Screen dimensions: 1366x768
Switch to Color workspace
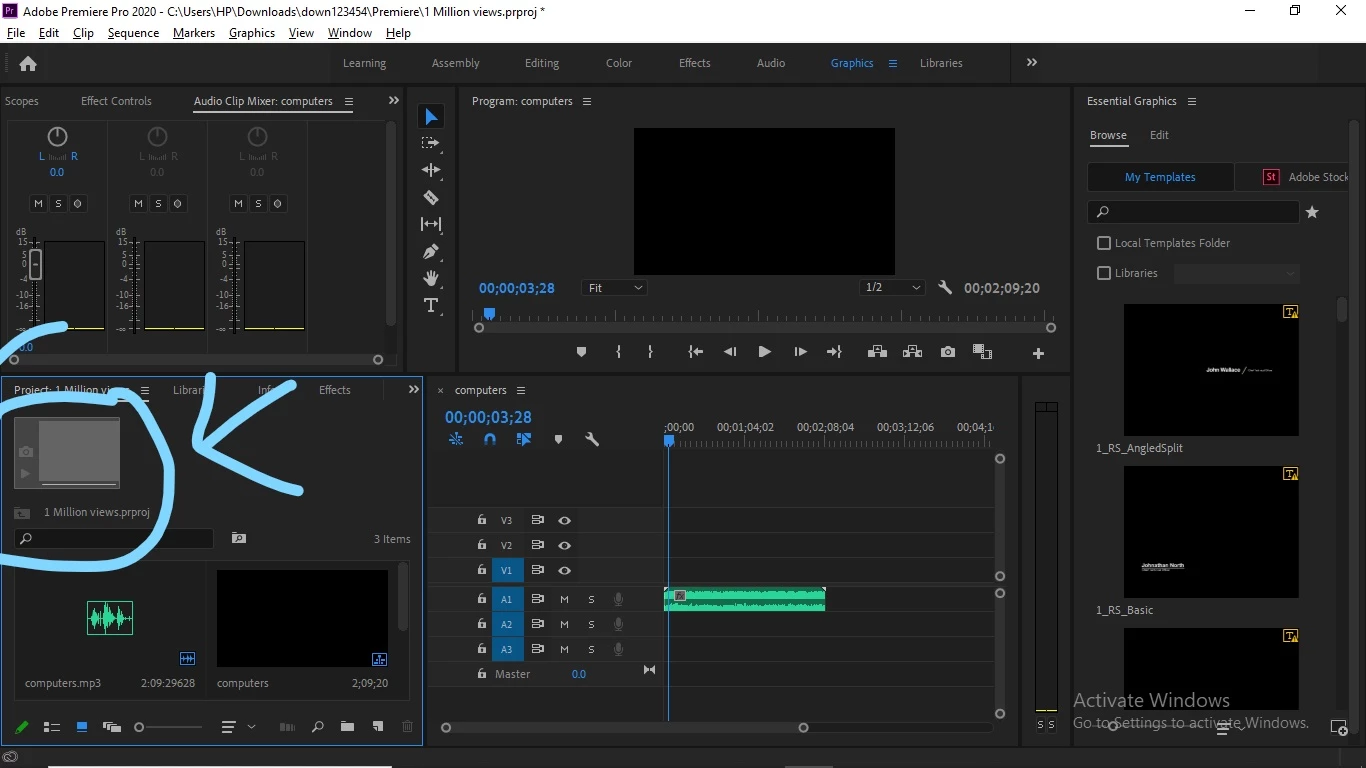coord(619,63)
